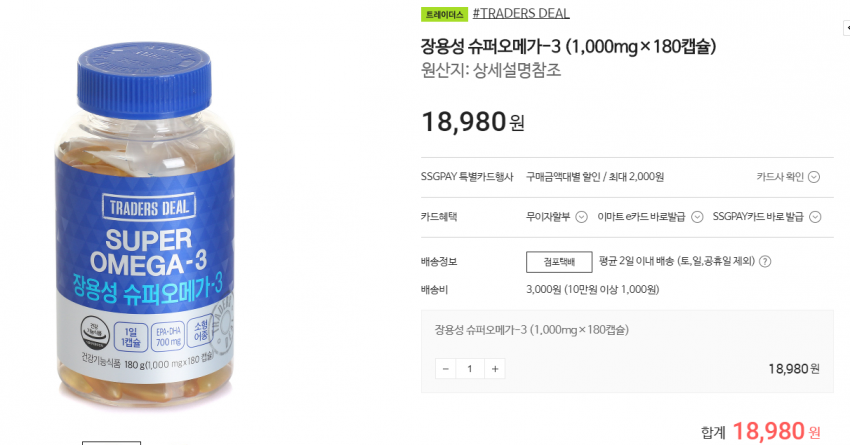Expand the 무이자할부 chevron
Viewport: 850px width, 445px height.
pyautogui.click(x=581, y=217)
